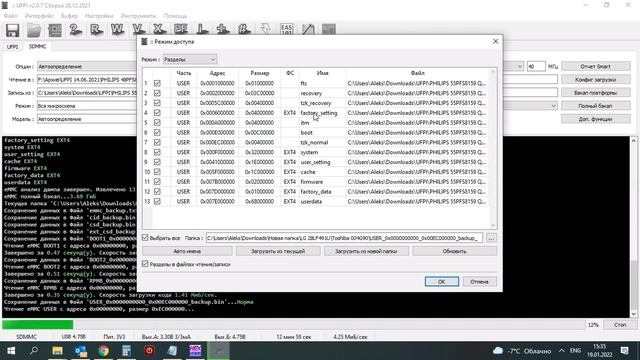This screenshot has height=360, width=640.
Task: Click the question mark detect icon
Action: (x=76, y=30)
